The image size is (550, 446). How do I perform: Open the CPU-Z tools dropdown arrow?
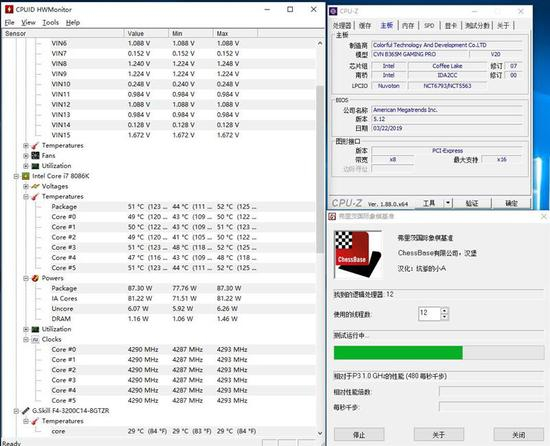448,203
